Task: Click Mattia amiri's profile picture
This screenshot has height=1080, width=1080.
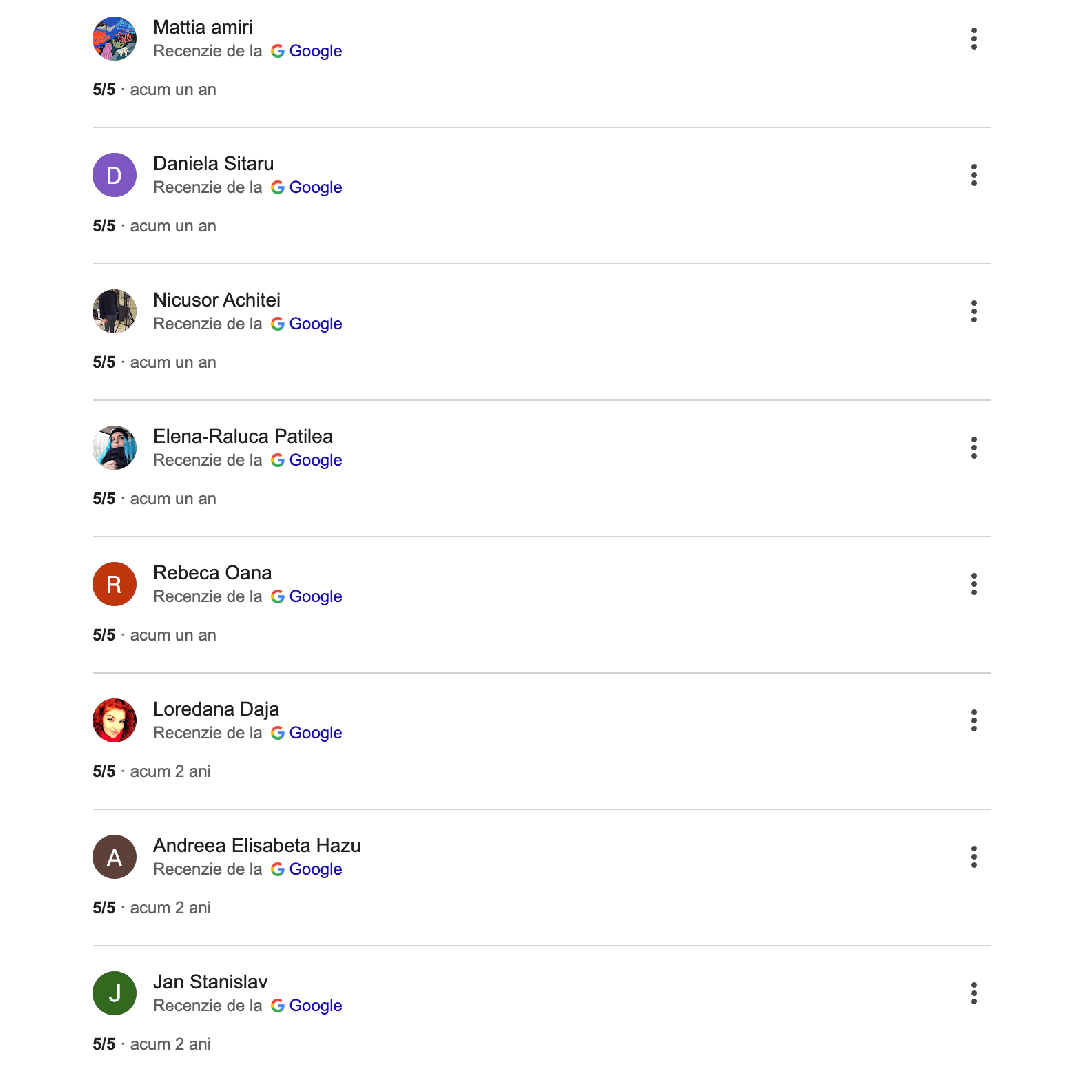Action: coord(114,39)
